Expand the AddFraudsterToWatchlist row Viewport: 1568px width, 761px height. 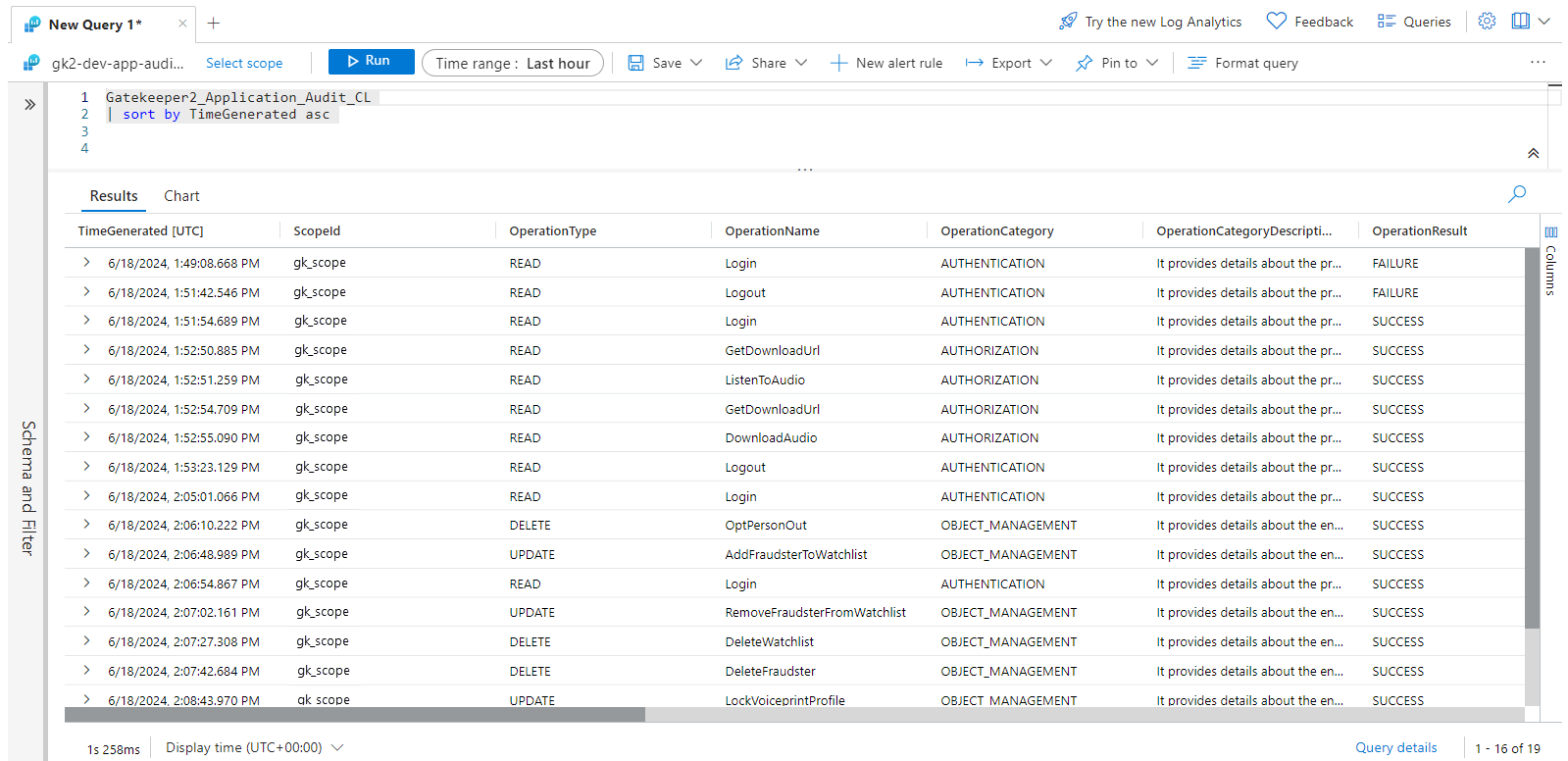point(86,553)
